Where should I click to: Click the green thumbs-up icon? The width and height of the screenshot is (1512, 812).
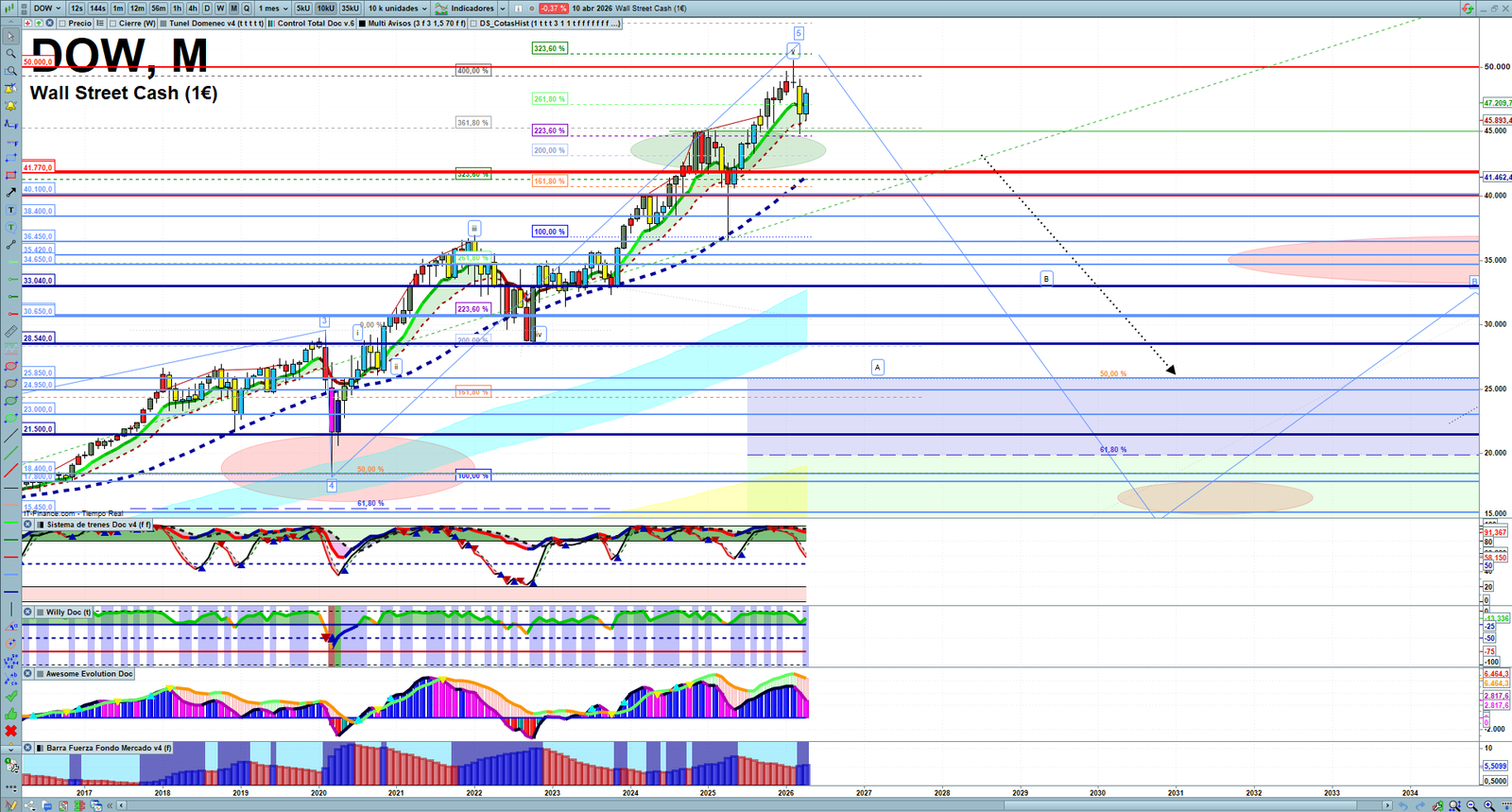click(x=10, y=714)
